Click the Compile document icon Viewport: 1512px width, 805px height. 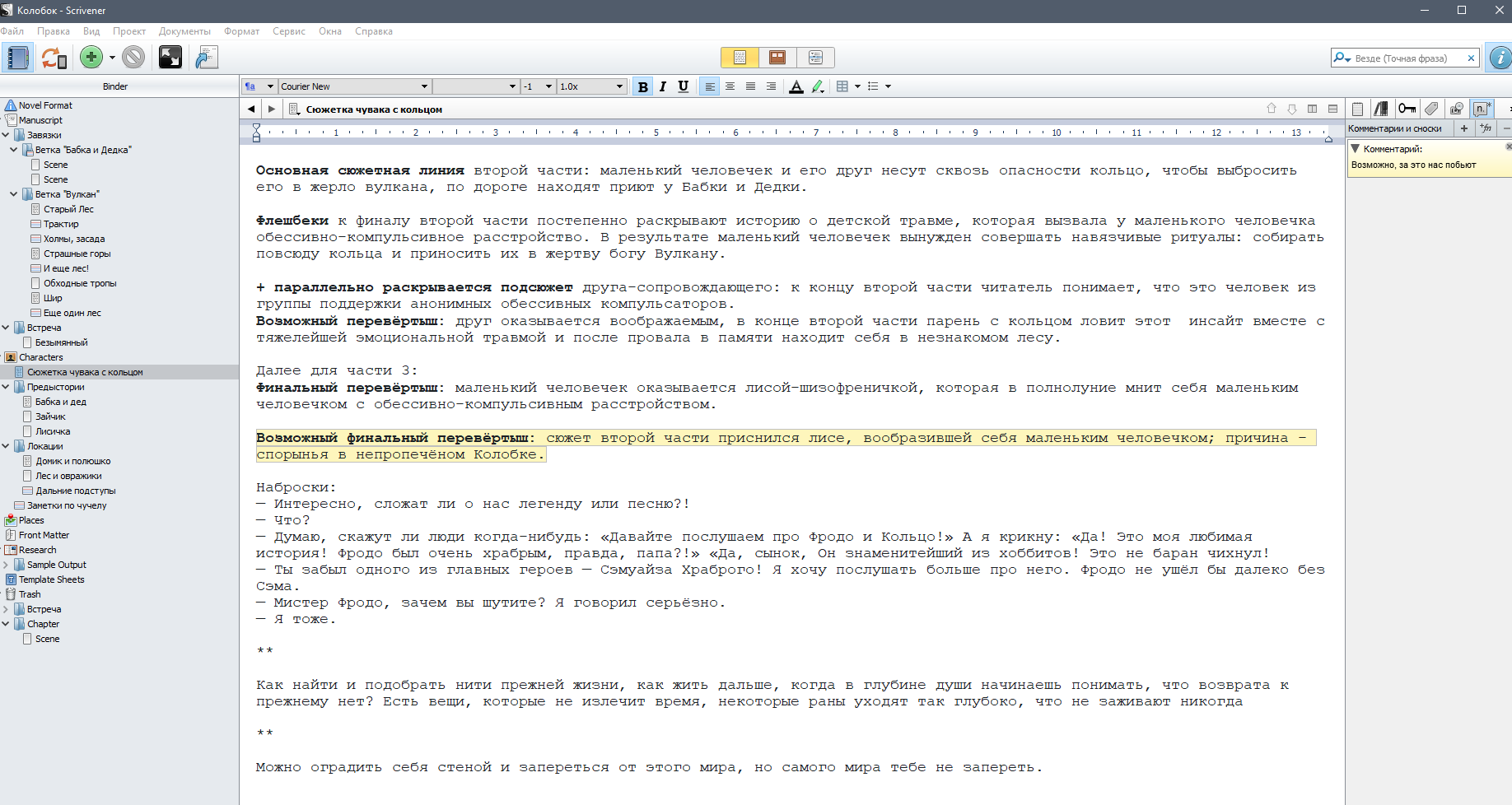coord(206,58)
